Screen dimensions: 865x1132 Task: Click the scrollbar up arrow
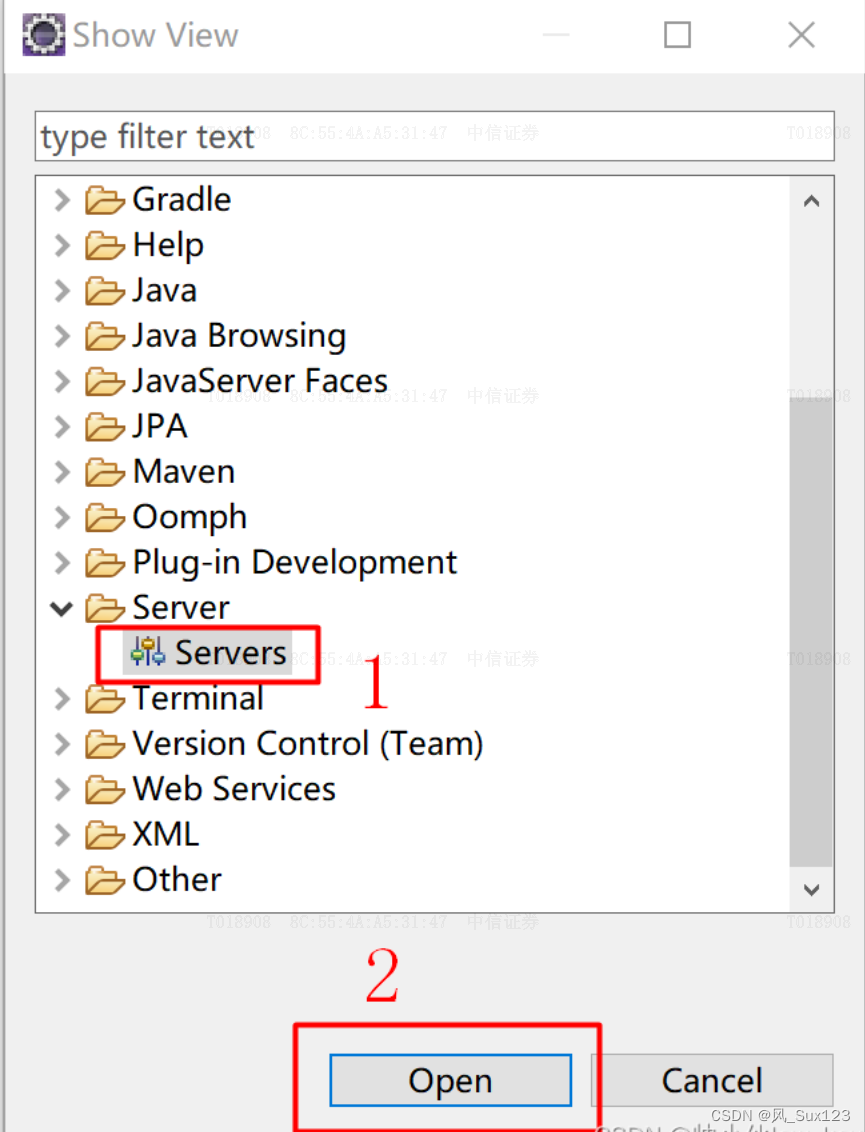pos(812,201)
